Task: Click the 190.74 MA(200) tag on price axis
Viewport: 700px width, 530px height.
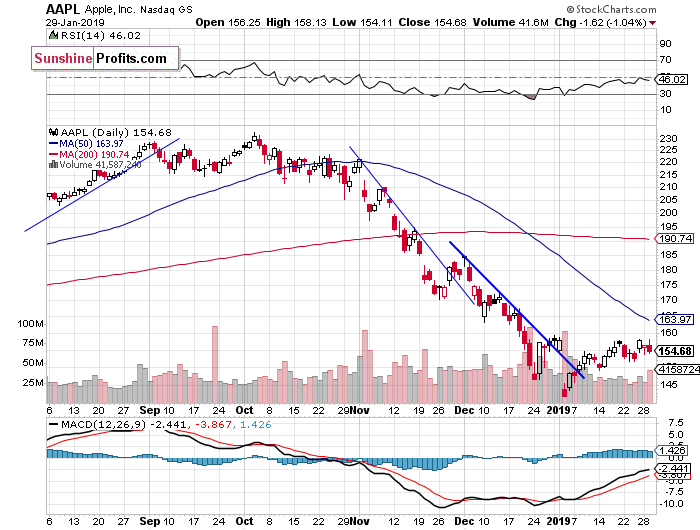Action: coord(674,238)
